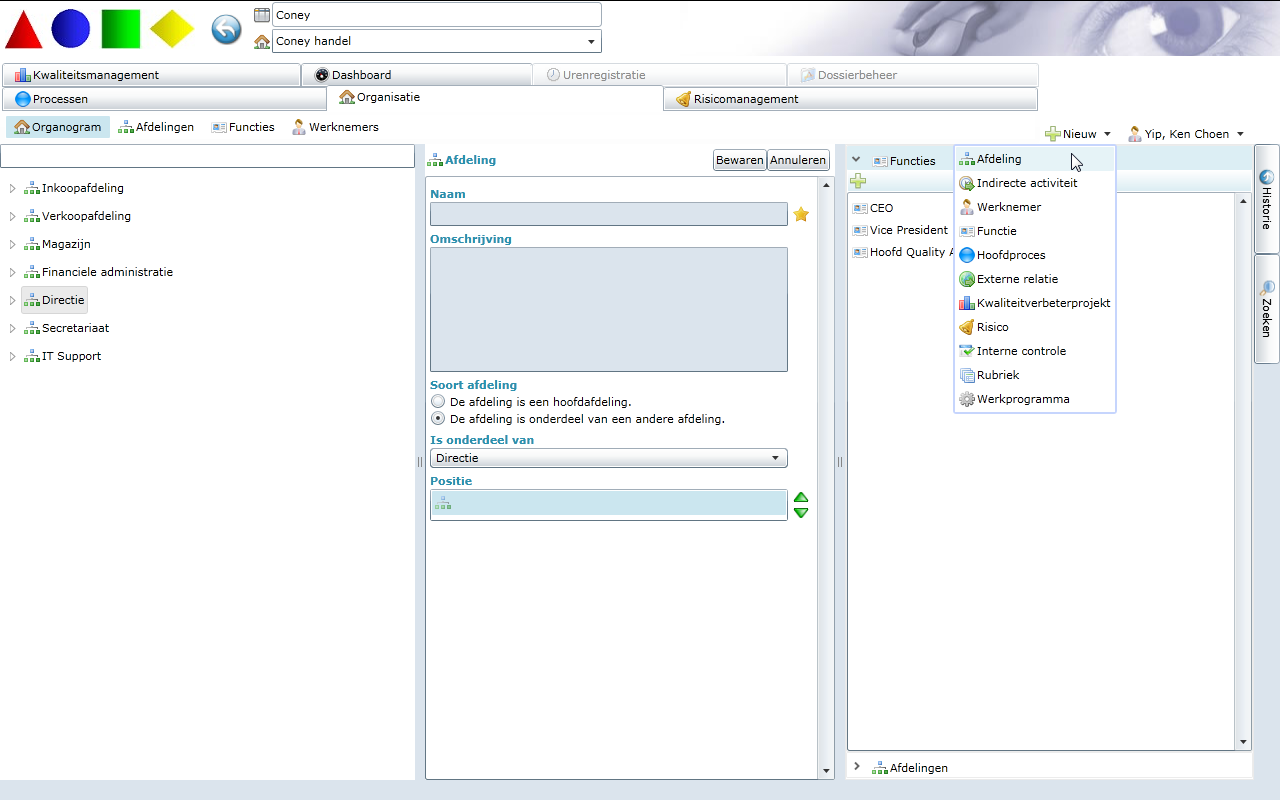Click the search field above the tree
The height and width of the screenshot is (800, 1280).
point(207,156)
